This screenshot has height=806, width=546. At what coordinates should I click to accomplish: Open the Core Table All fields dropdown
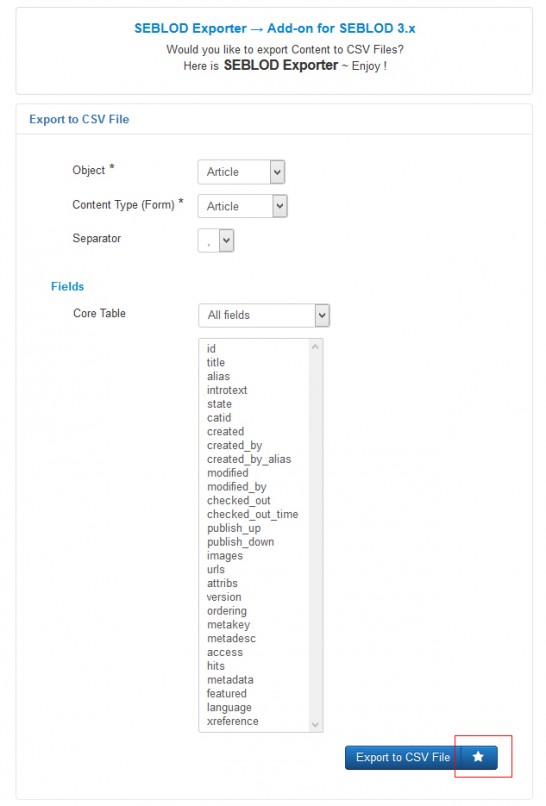tap(264, 315)
